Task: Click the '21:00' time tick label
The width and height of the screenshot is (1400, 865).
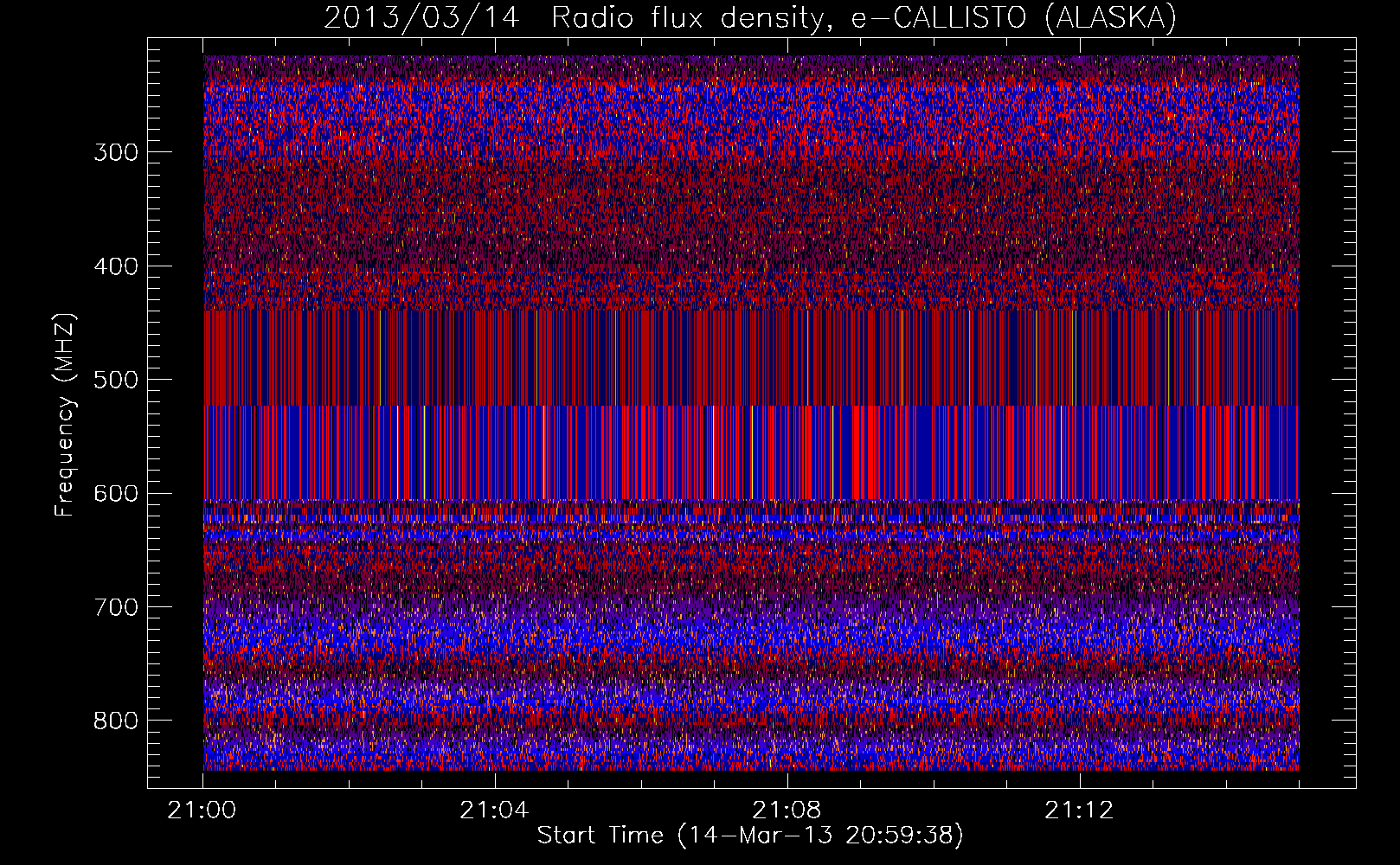Action: tap(202, 811)
